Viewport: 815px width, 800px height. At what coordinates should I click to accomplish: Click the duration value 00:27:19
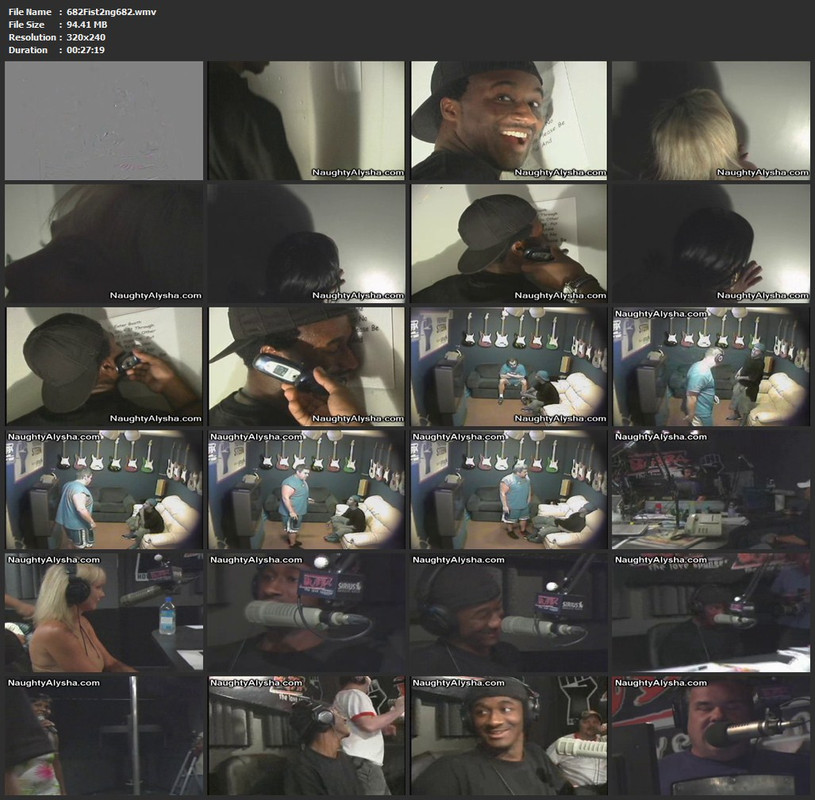click(85, 50)
